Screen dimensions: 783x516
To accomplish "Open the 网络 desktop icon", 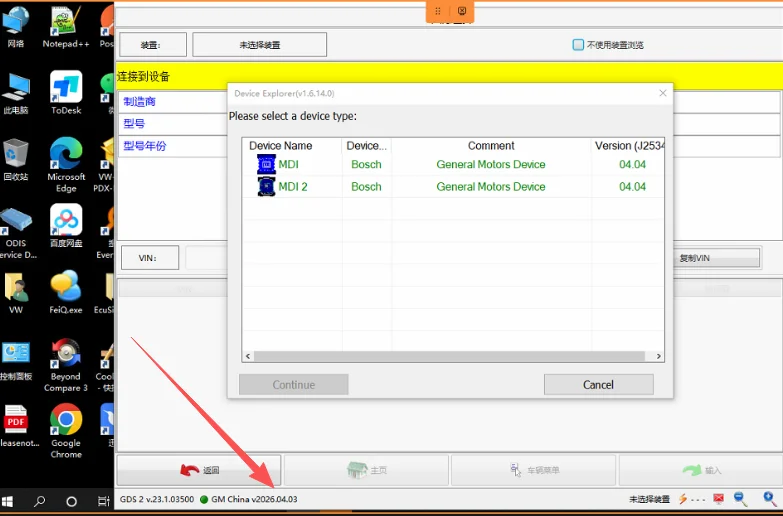I will click(x=15, y=27).
